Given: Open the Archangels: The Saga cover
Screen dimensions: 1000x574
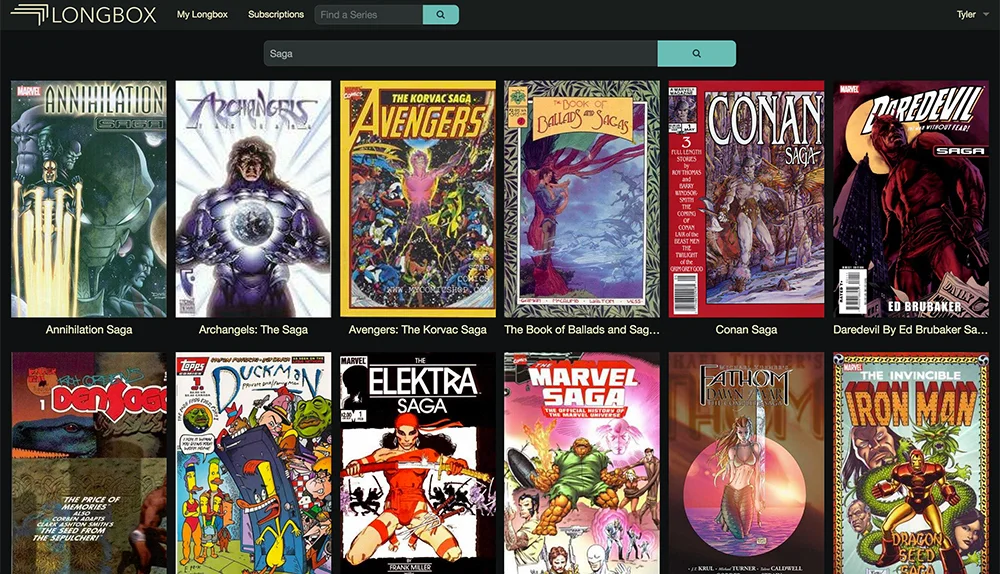Looking at the screenshot, I should [x=253, y=199].
